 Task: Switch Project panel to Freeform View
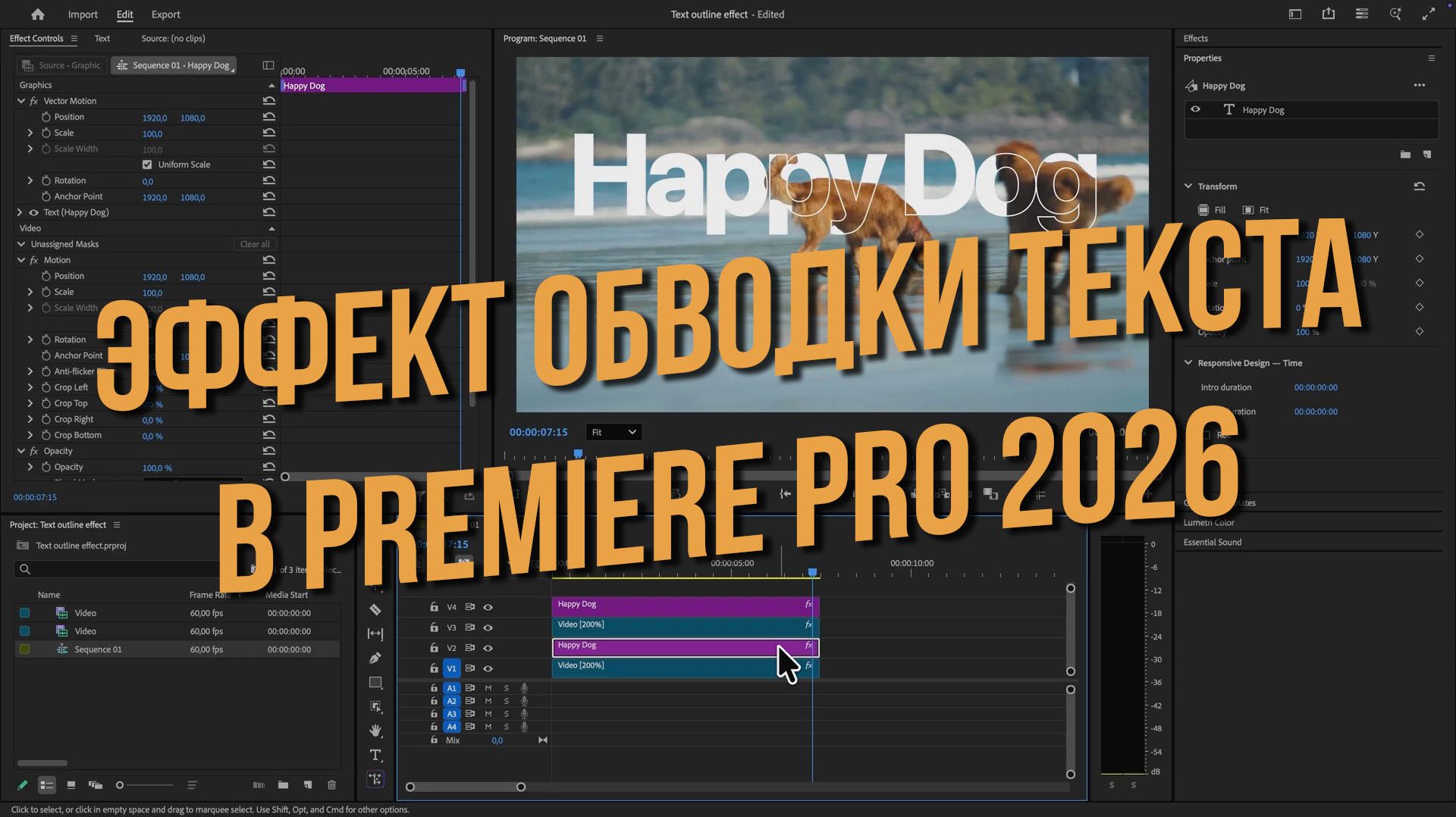click(95, 785)
